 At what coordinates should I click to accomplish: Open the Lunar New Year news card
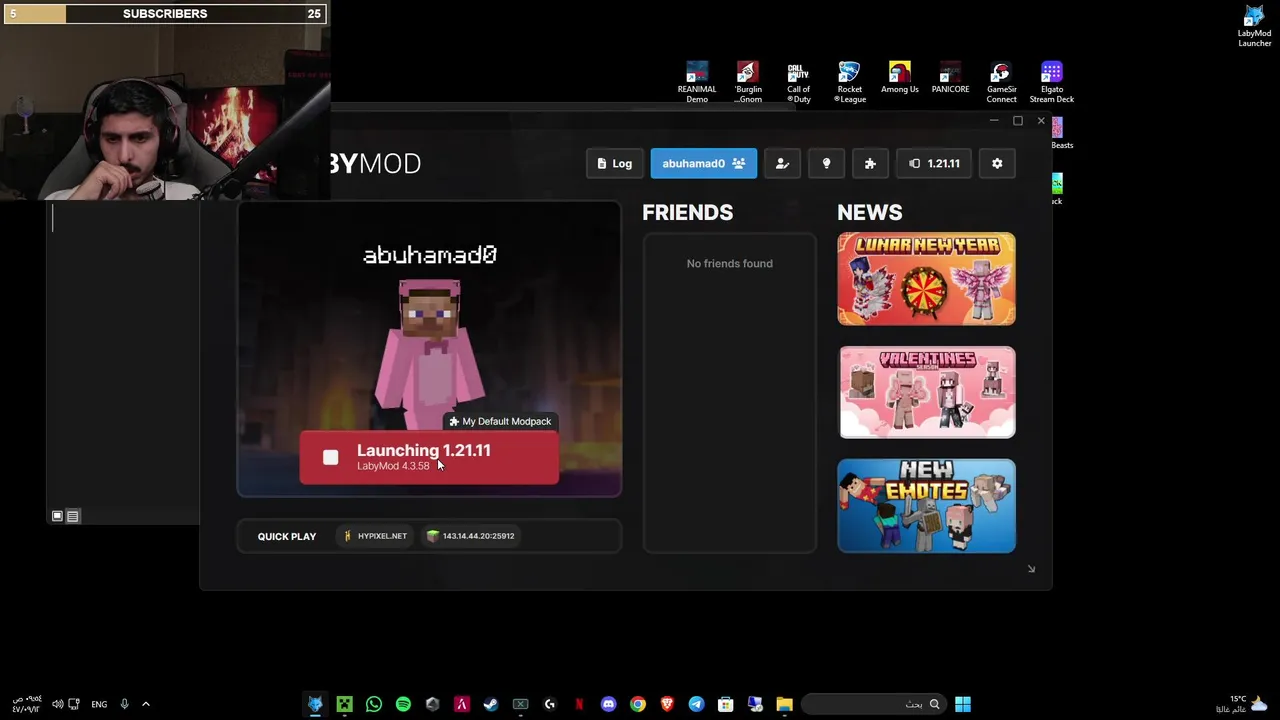click(x=926, y=279)
